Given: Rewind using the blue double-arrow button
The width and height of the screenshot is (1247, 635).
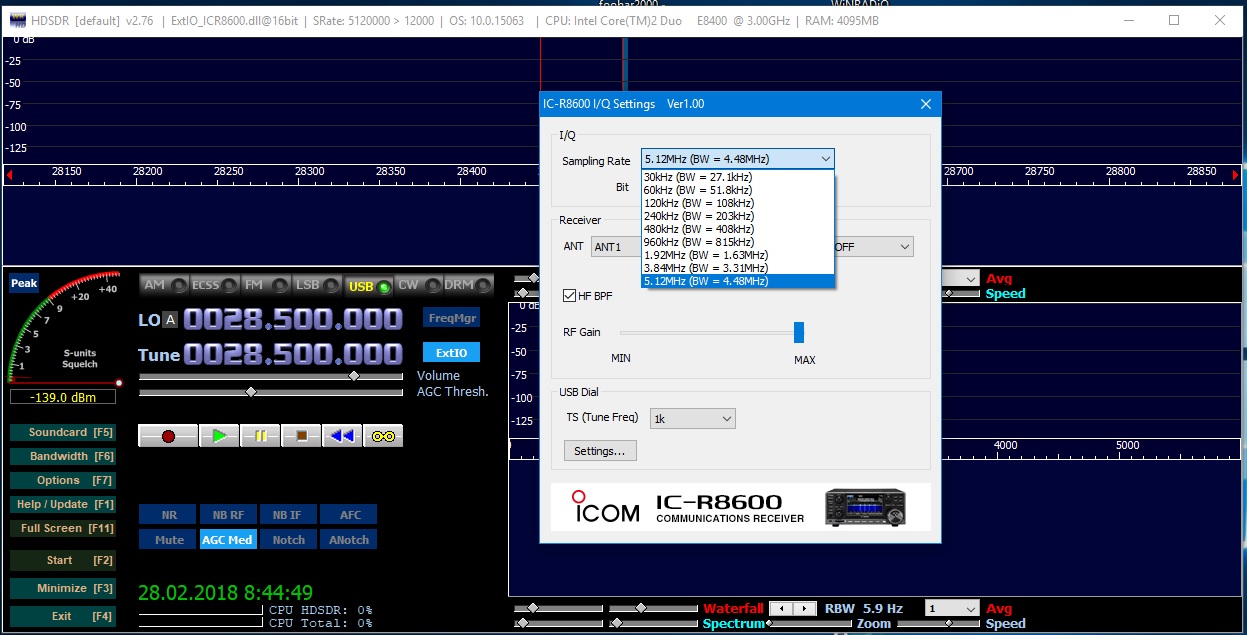Looking at the screenshot, I should (x=342, y=436).
